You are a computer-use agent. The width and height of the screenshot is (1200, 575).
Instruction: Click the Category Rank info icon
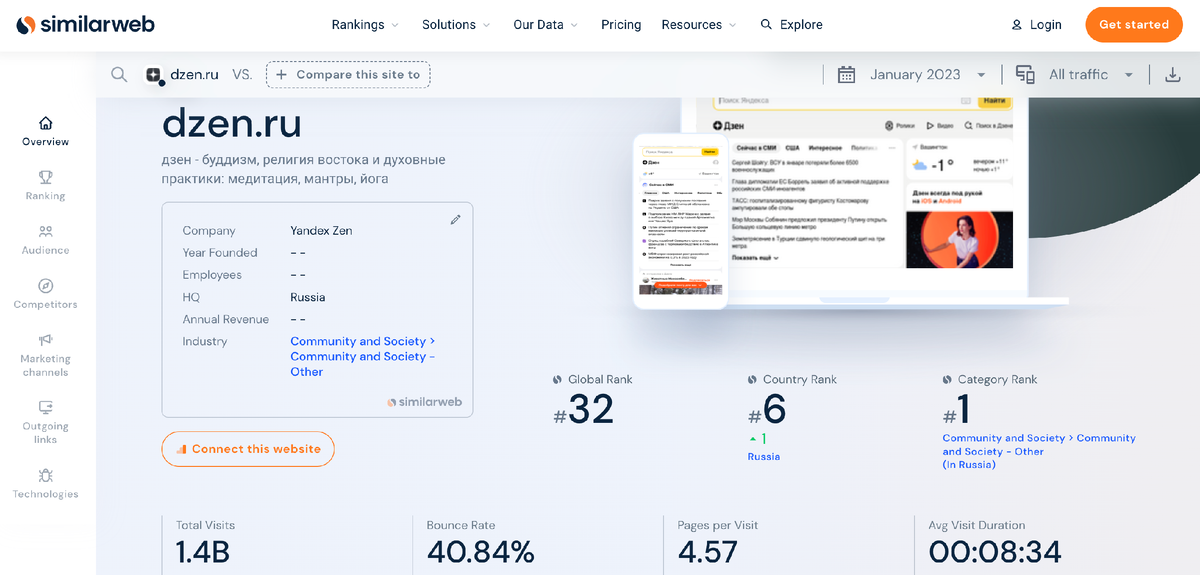tap(947, 380)
